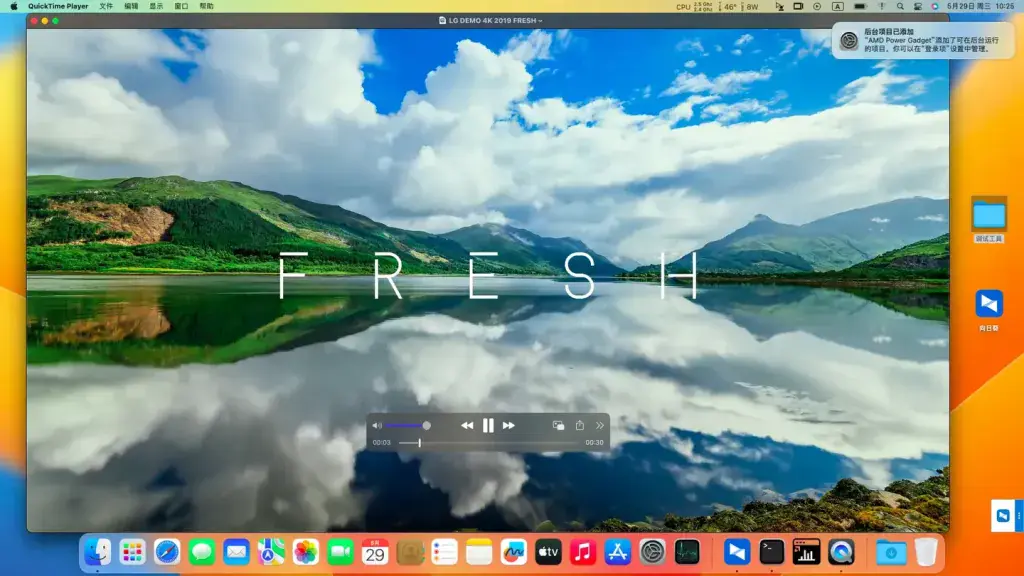Image resolution: width=1024 pixels, height=576 pixels.
Task: Open the 文件 menu
Action: pos(106,7)
